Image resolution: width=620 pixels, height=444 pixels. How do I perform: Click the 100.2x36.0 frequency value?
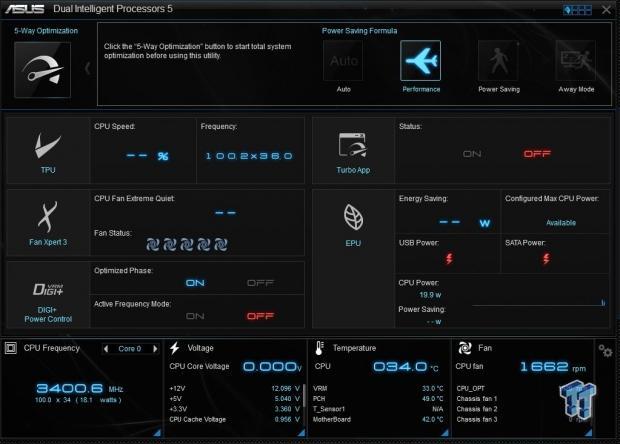(249, 156)
